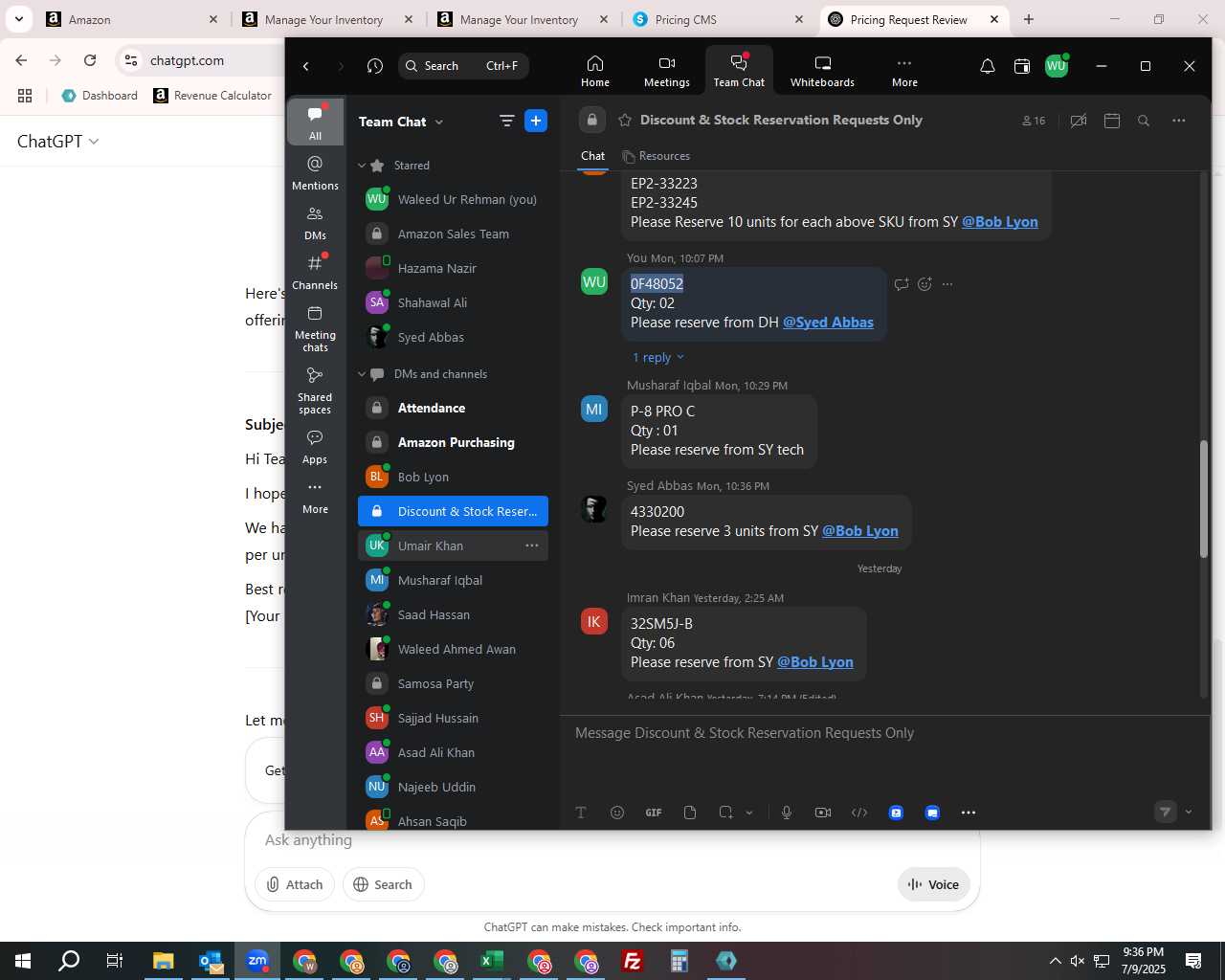Open Shared spaces in sidebar
Screen dimensions: 1225x980
tap(315, 390)
